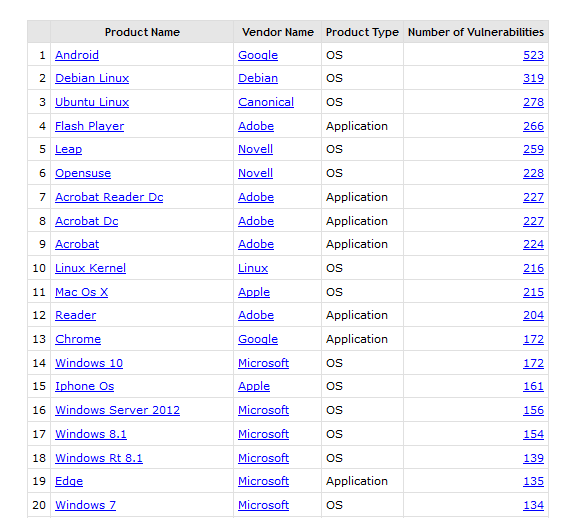
Task: Click the Adobe vendor link in the Flash Player row
Action: tap(256, 126)
